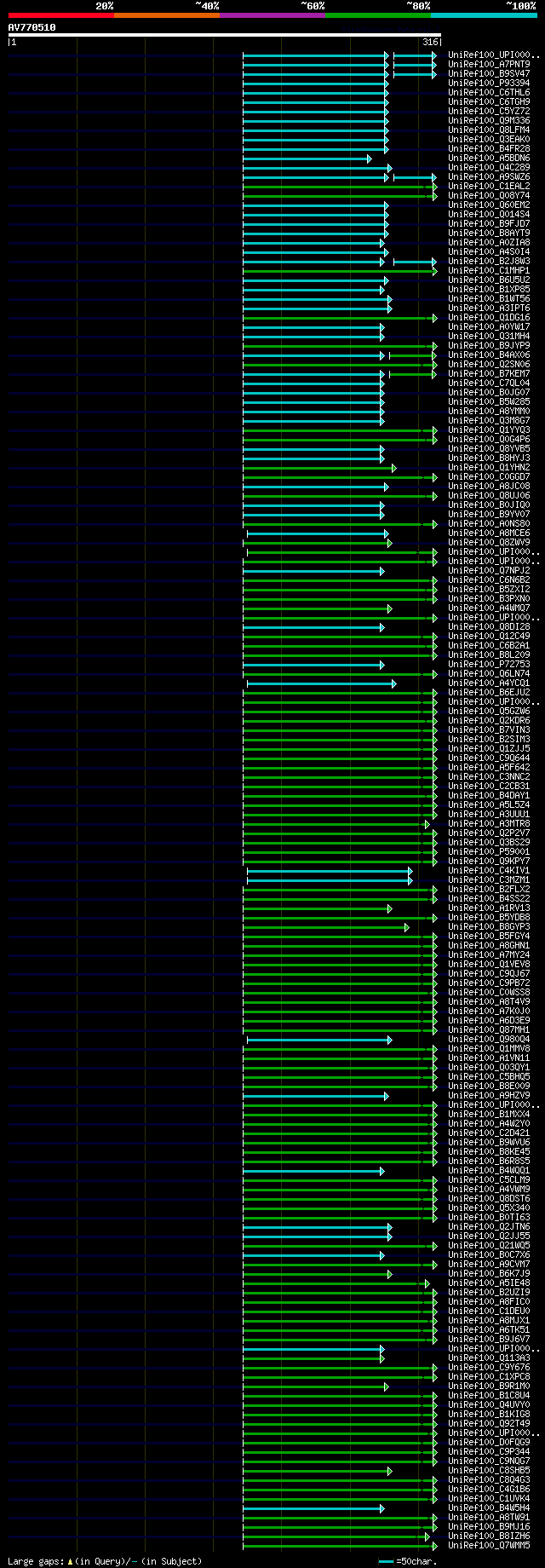Screen dimensions: 545x1568
Task: Select label UniRef100_A7MY24
Action: (x=489, y=955)
